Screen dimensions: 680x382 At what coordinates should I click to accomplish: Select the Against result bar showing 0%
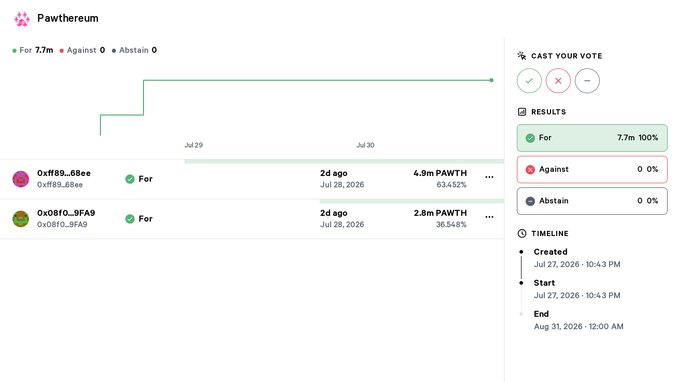tap(592, 170)
